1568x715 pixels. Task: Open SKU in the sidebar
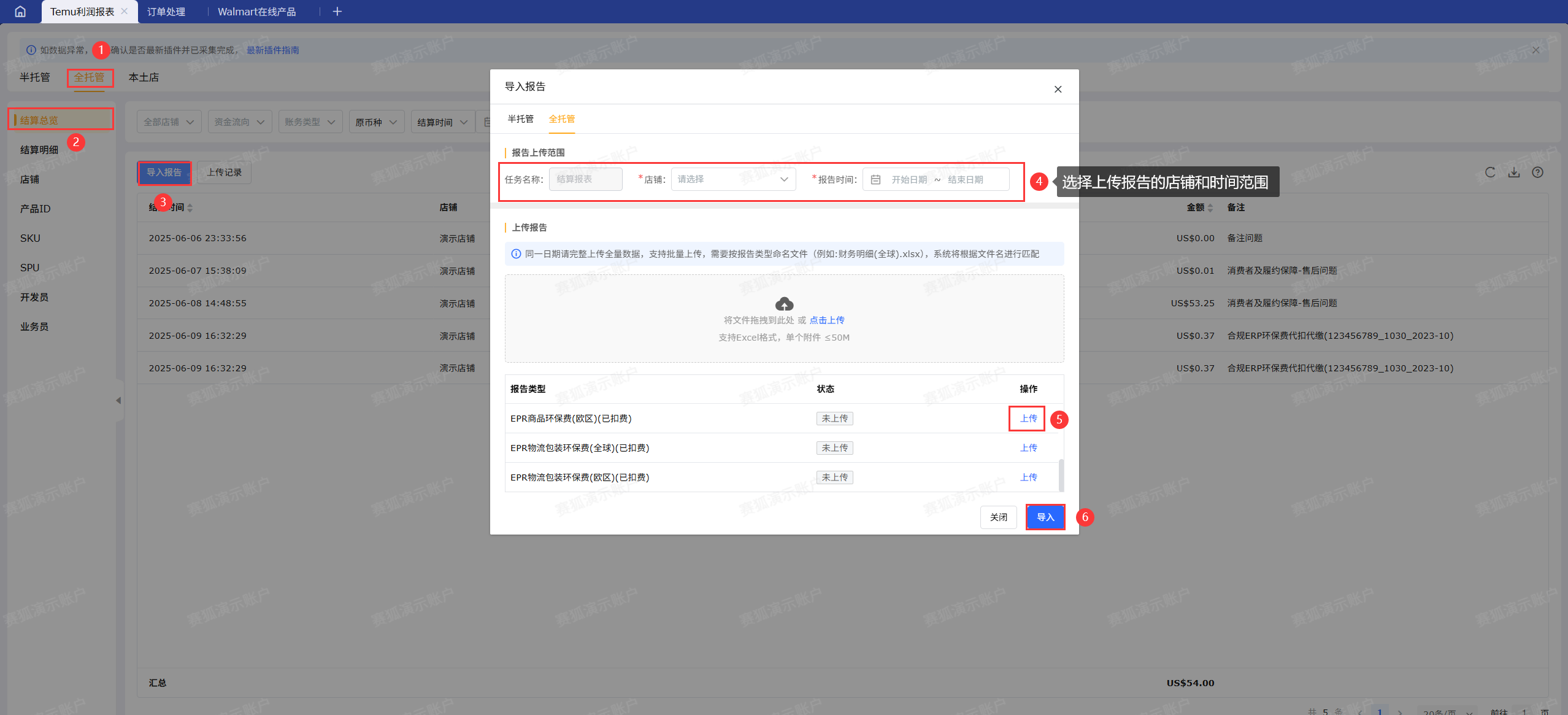point(29,238)
